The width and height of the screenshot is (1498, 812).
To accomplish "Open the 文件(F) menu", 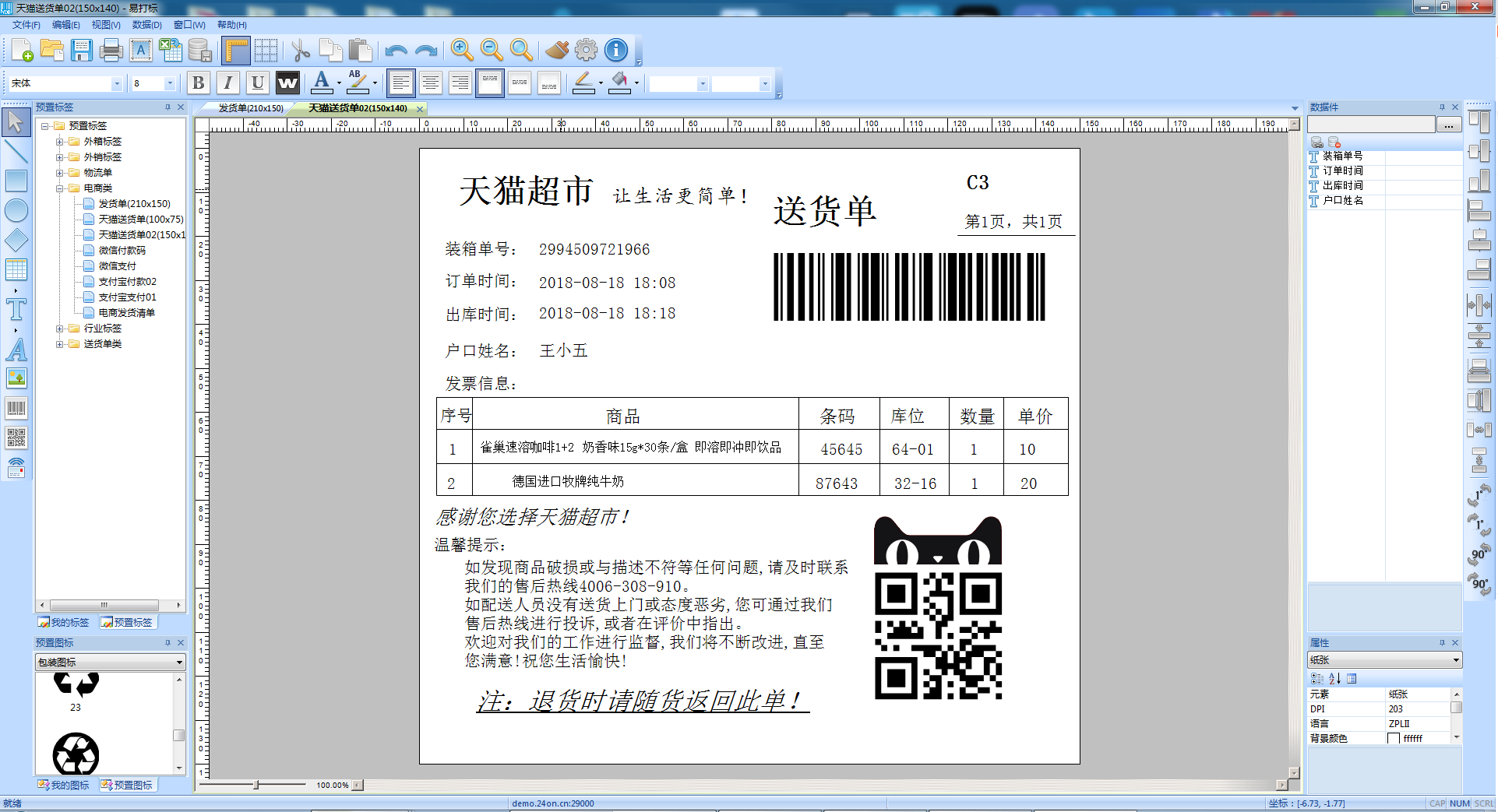I will 26,25.
